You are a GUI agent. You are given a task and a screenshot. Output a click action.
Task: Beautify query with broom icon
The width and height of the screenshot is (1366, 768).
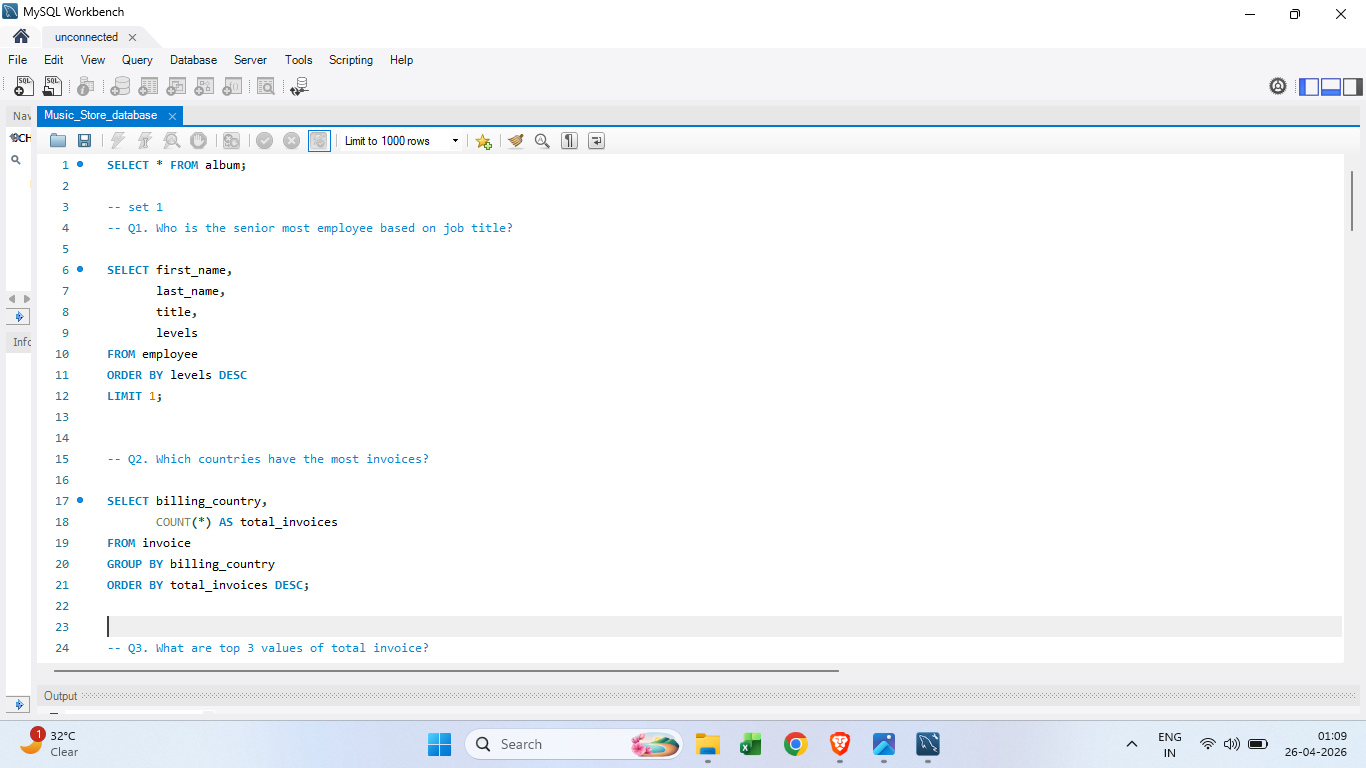point(516,141)
